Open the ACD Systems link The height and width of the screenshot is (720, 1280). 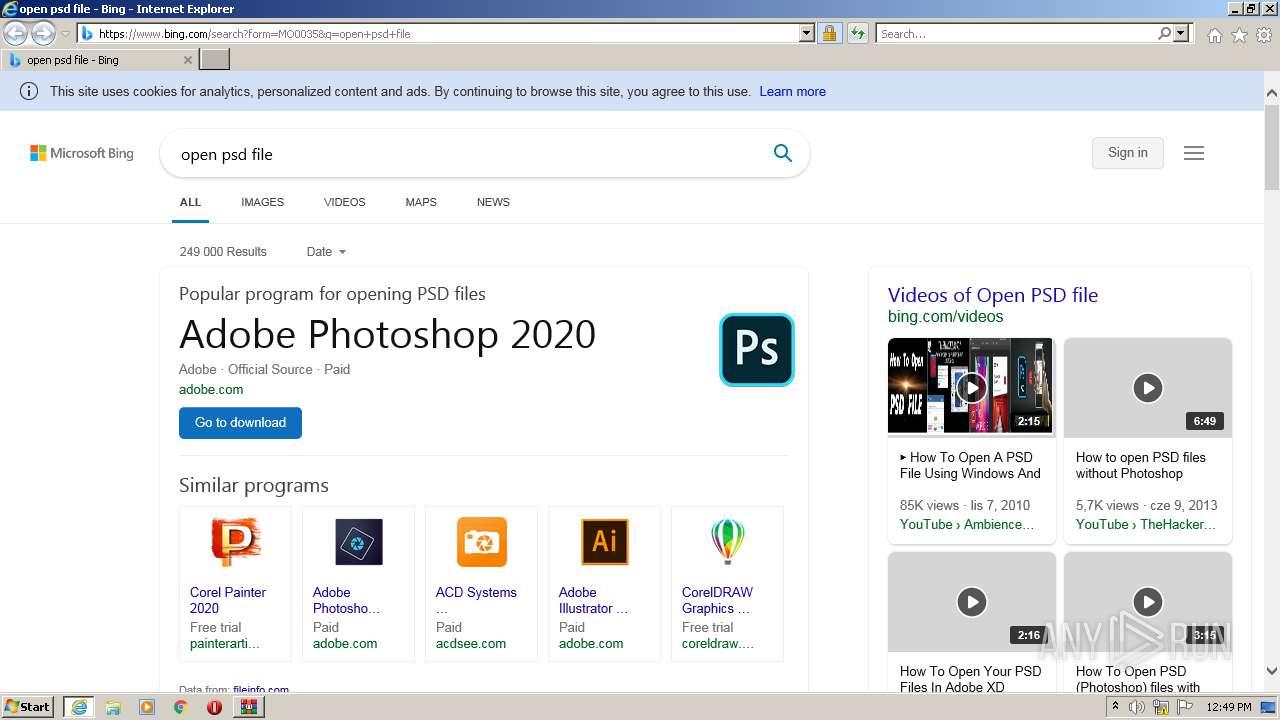click(476, 592)
